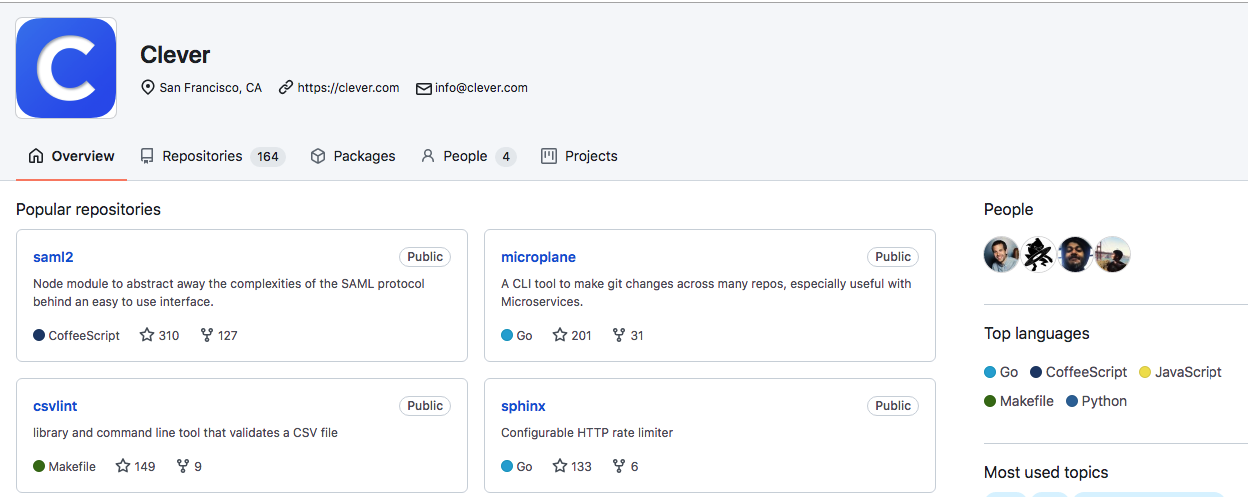Open the saml2 repository link

(53, 257)
